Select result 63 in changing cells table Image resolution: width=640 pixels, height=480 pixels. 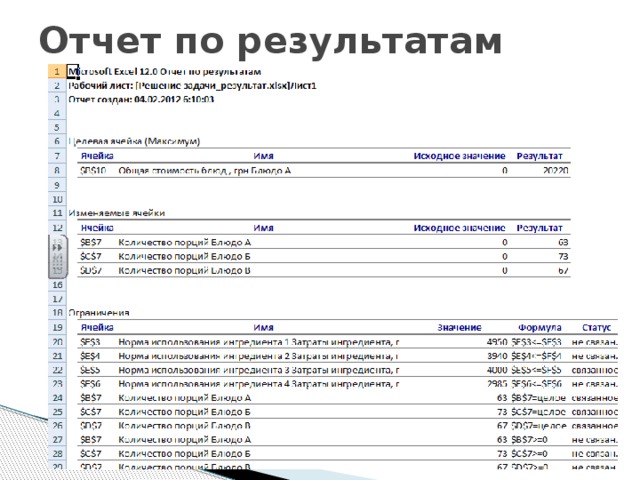click(563, 242)
